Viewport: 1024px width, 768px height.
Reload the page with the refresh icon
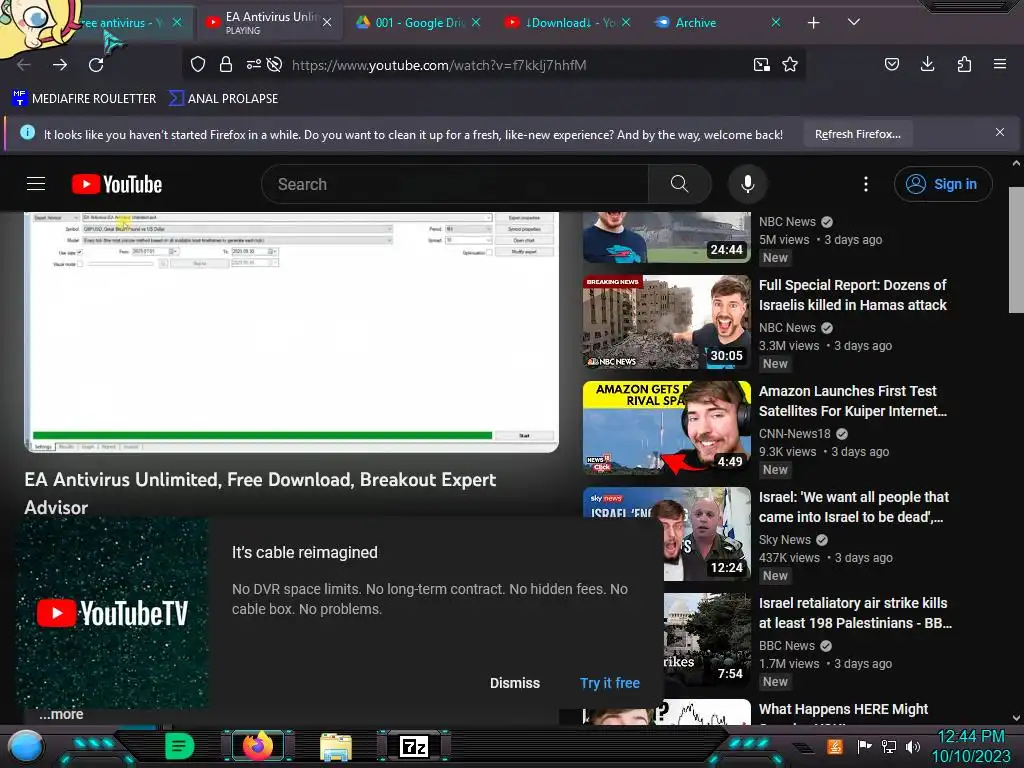96,65
